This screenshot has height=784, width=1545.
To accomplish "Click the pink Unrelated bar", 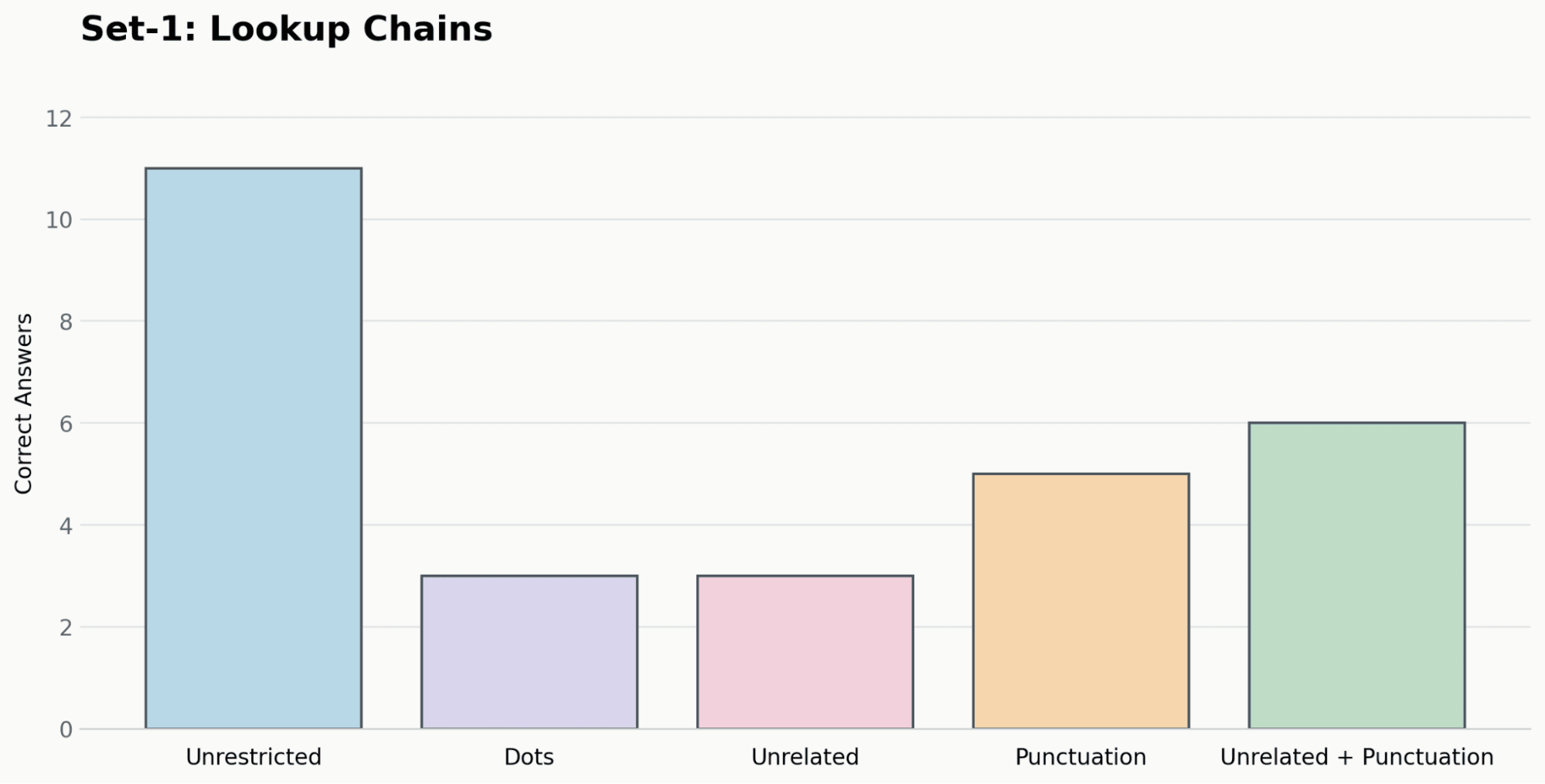I will 805,652.
